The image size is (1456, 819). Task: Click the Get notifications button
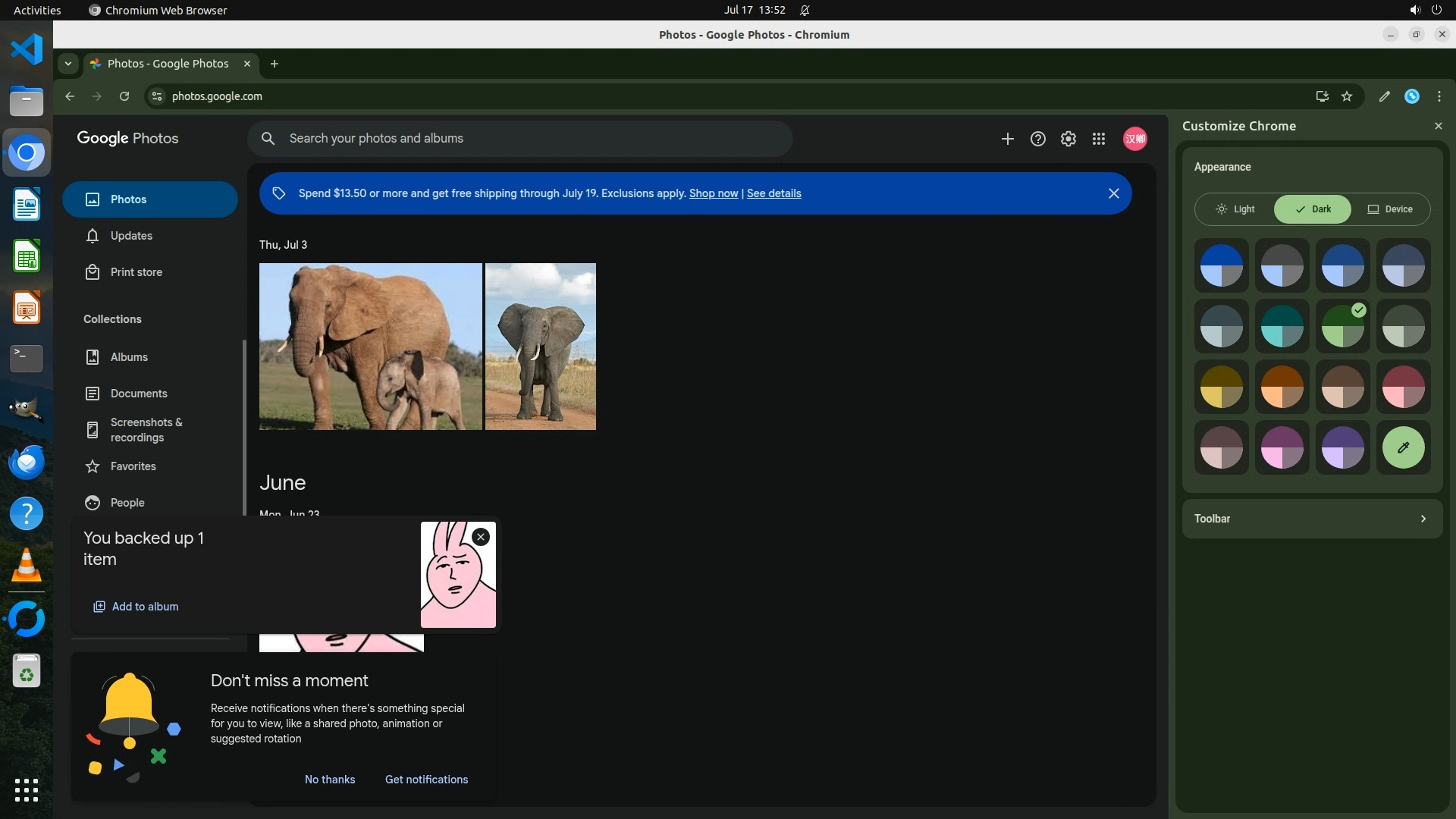[x=426, y=780]
